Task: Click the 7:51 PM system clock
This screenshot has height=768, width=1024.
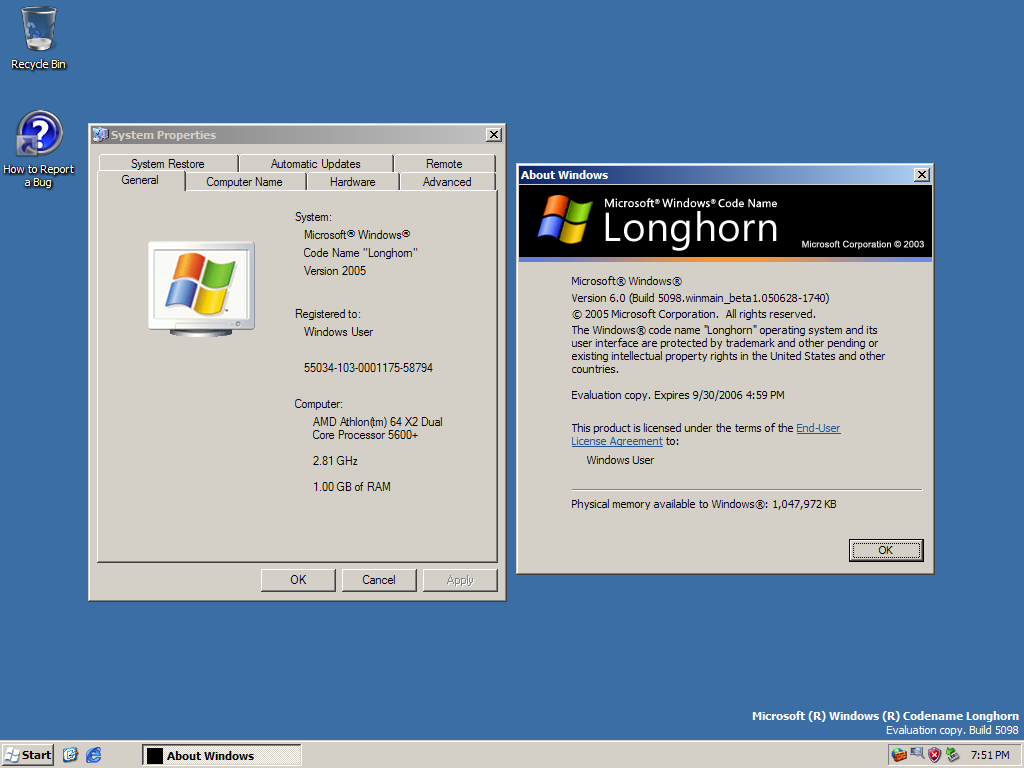Action: pos(990,756)
